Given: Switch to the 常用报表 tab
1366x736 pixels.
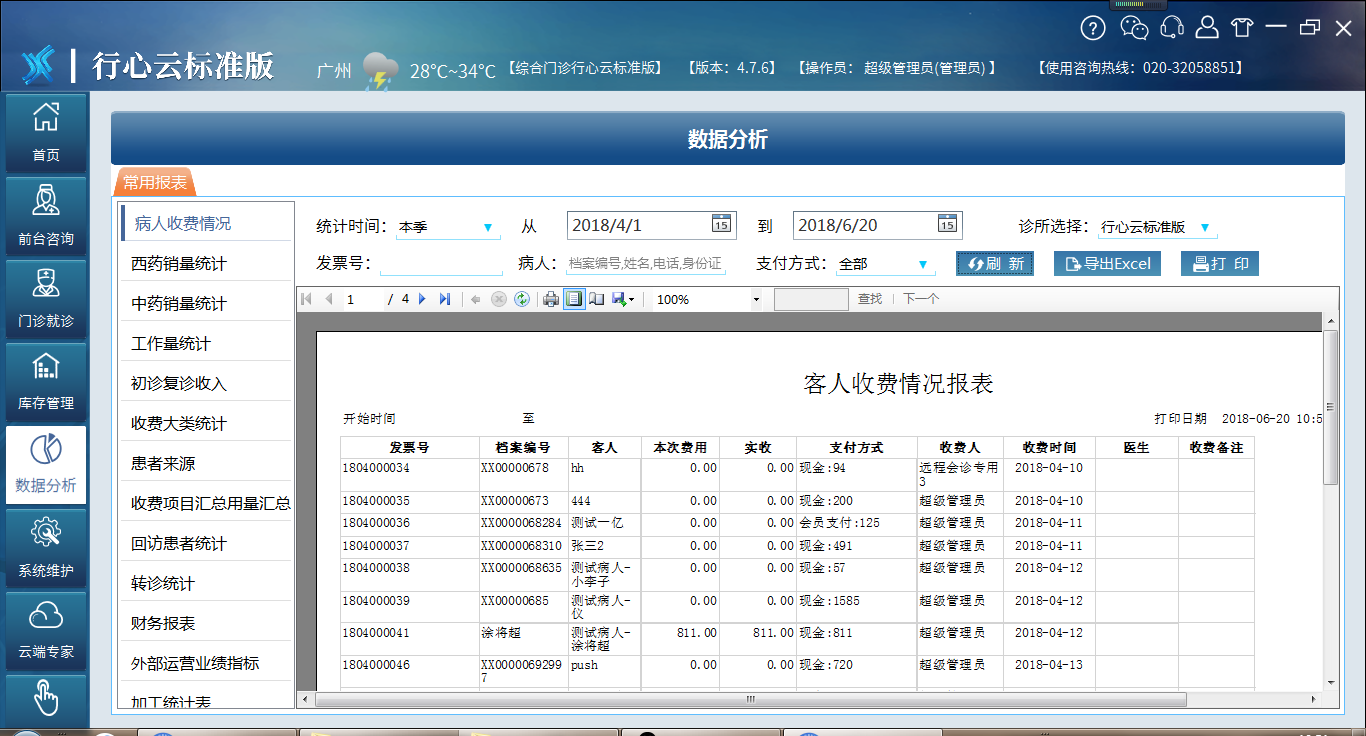Looking at the screenshot, I should 155,182.
